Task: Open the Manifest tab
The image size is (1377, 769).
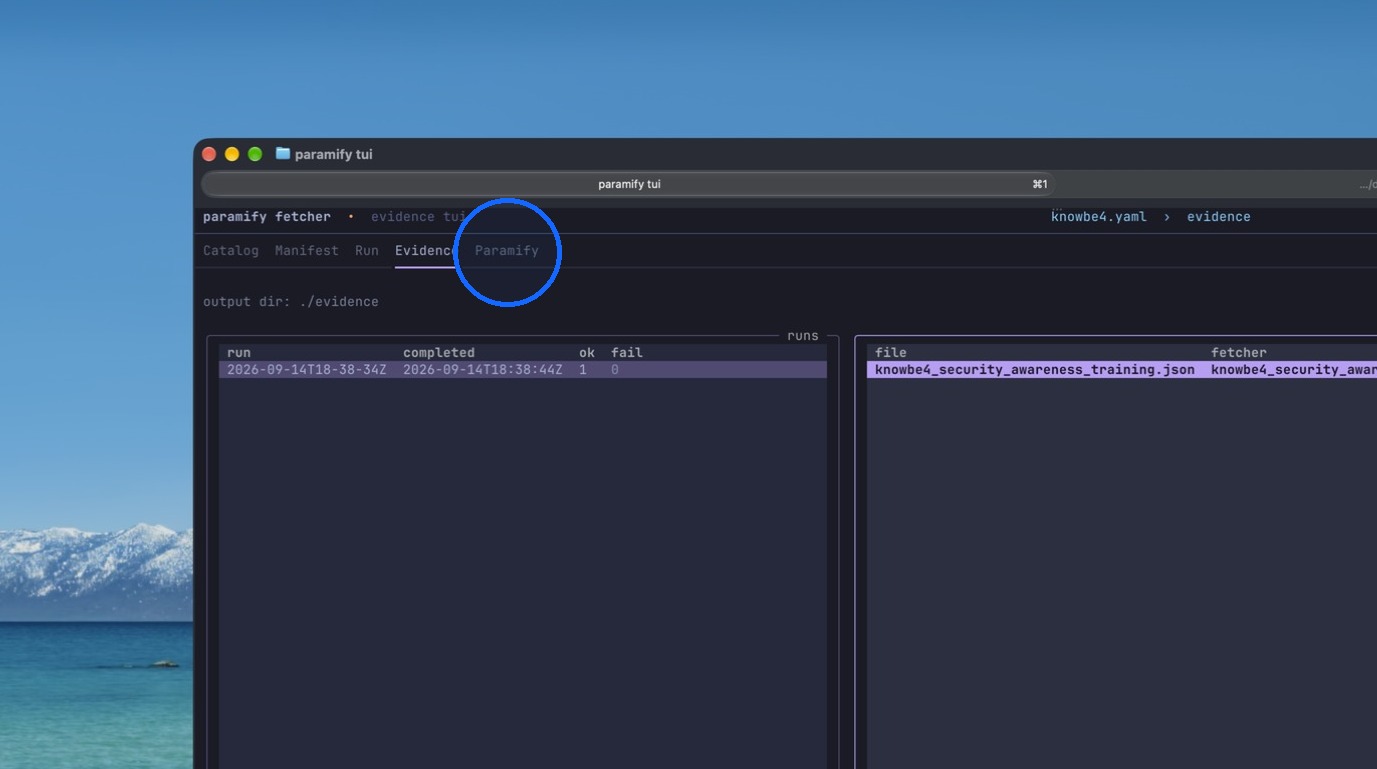Action: pos(307,251)
